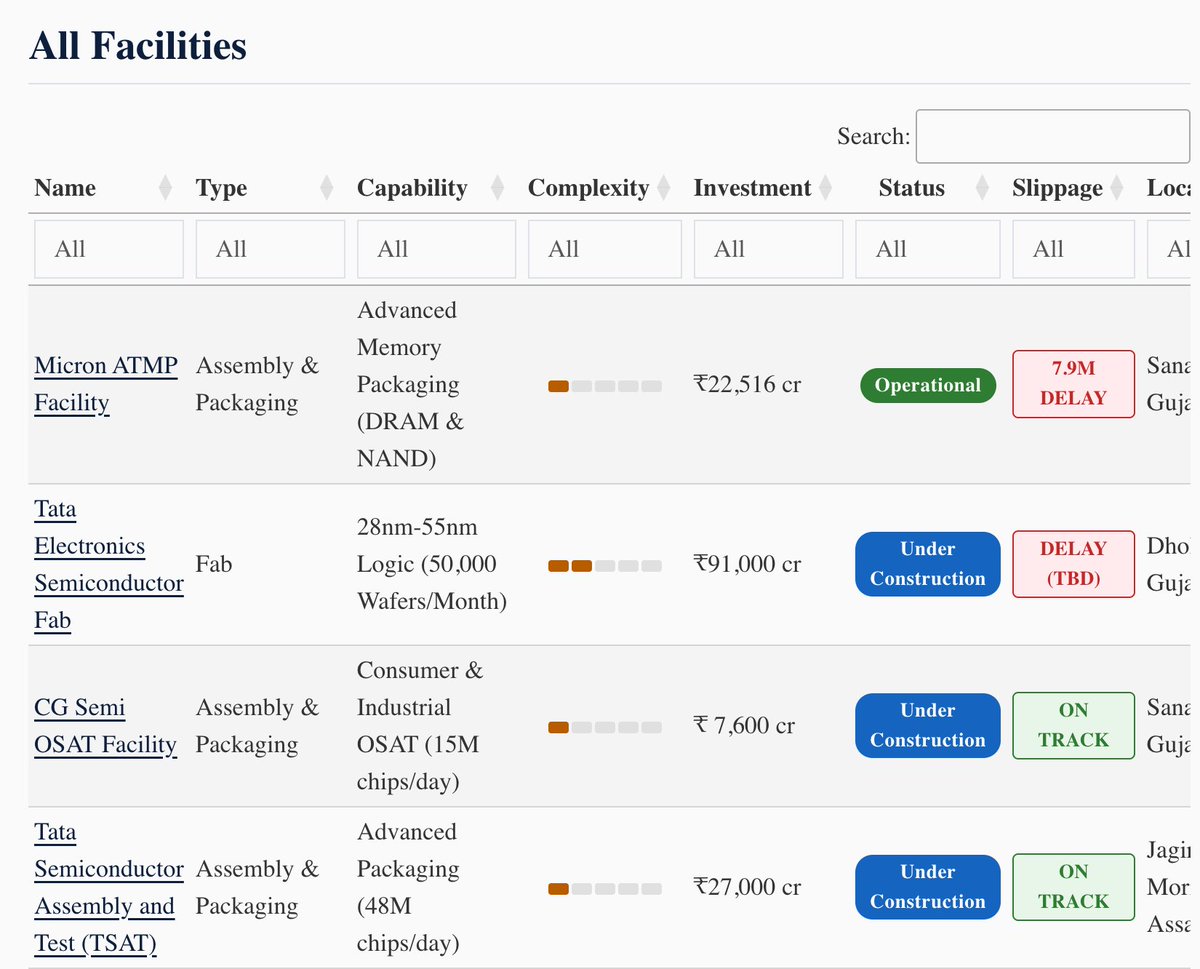Click the Complexity column header

tap(588, 188)
